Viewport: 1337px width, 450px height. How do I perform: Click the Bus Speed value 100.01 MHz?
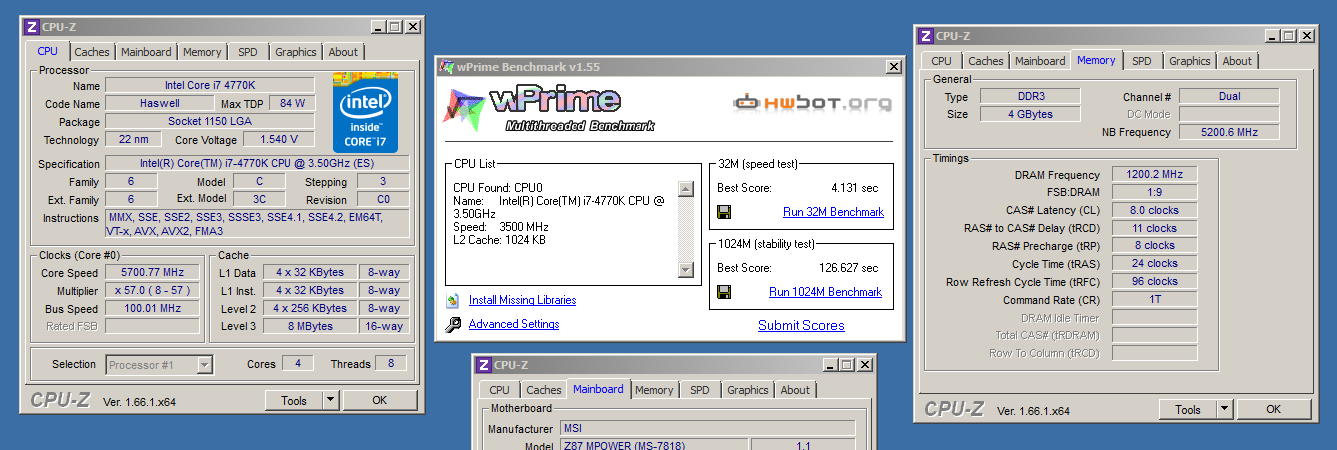154,309
